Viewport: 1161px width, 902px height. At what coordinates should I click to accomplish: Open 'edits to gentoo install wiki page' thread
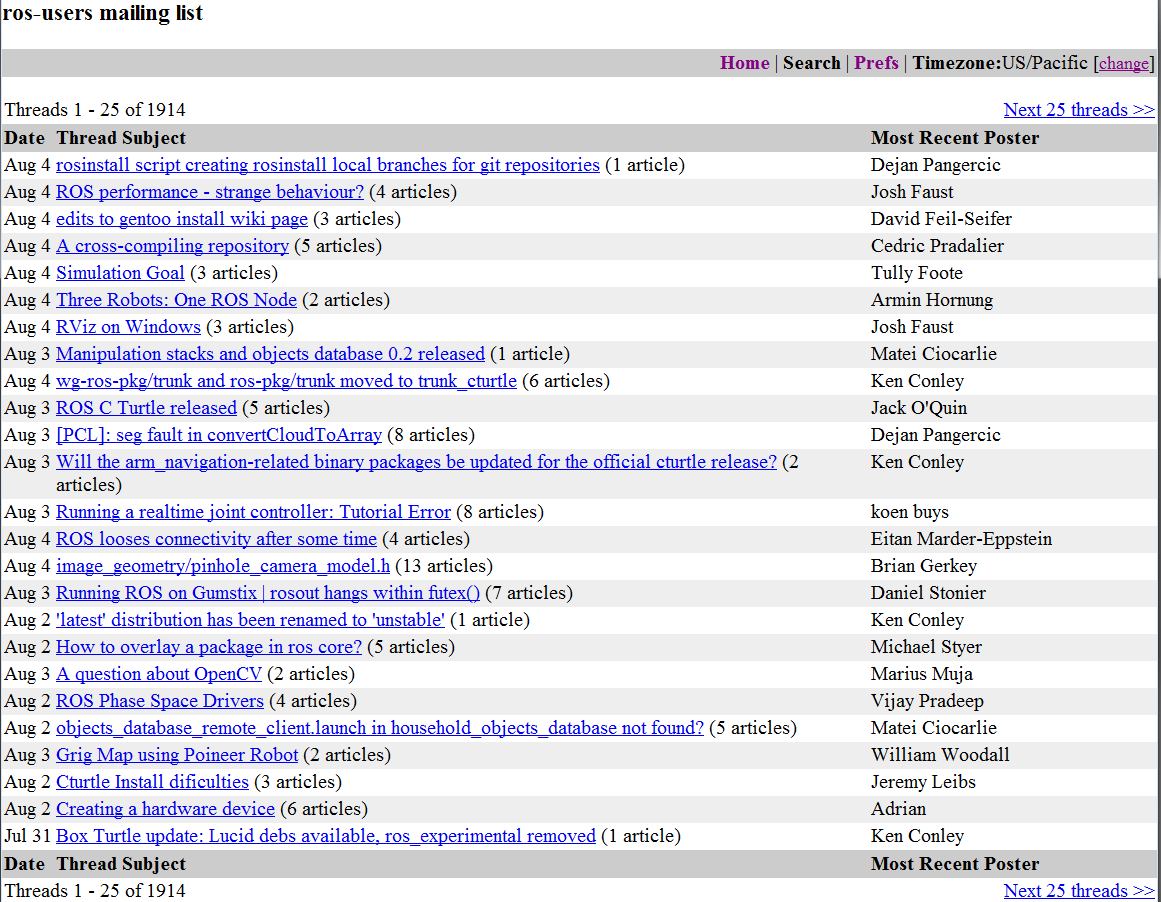click(181, 218)
